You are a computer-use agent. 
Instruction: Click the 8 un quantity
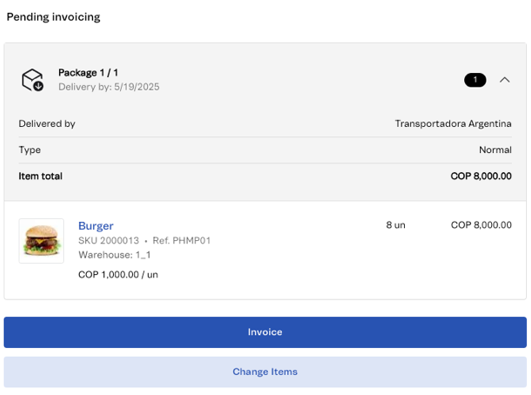(396, 225)
